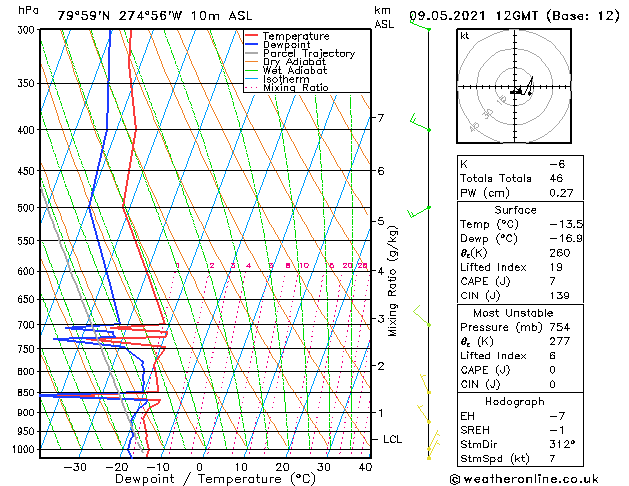Image resolution: width=629 pixels, height=486 pixels.
Task: Click the PW (cm) value 0.27
Action: tap(561, 192)
